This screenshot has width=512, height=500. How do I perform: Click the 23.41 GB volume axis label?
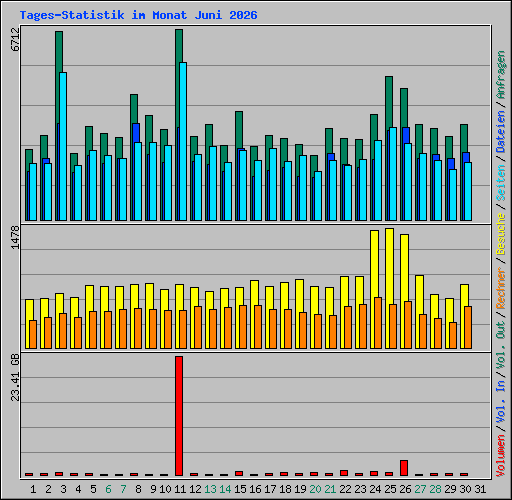point(15,377)
